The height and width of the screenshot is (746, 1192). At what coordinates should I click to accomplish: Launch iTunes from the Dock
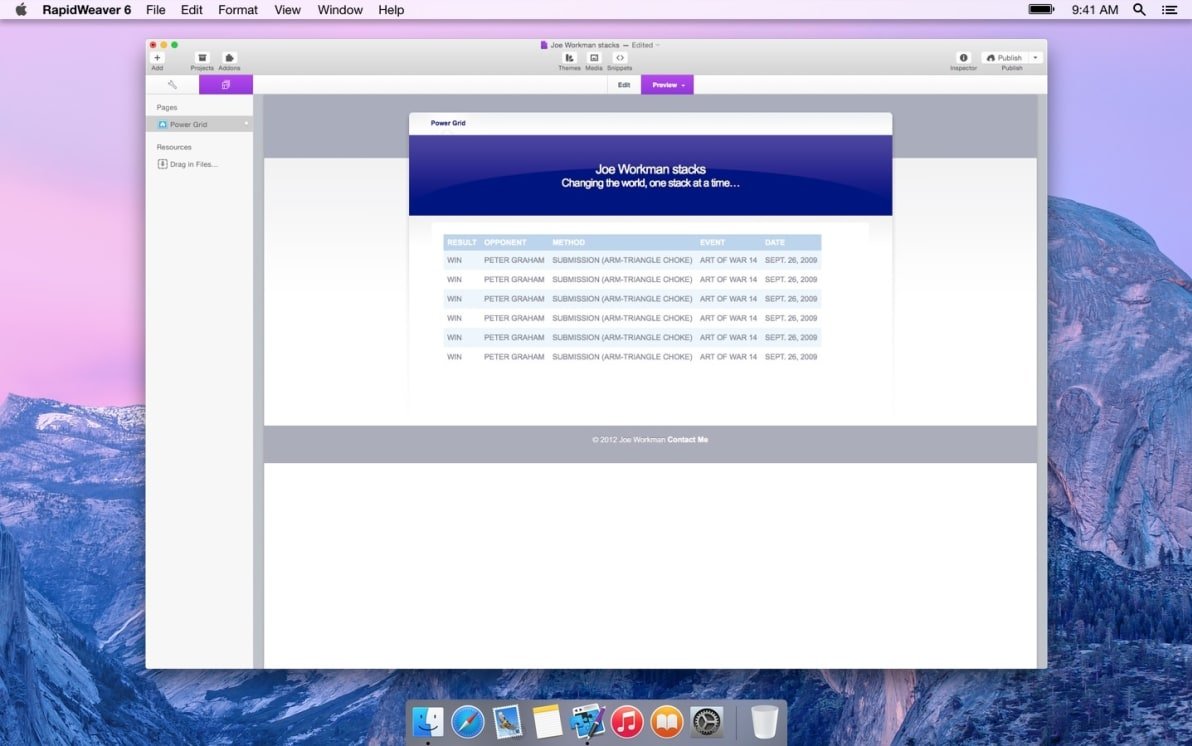click(x=627, y=722)
